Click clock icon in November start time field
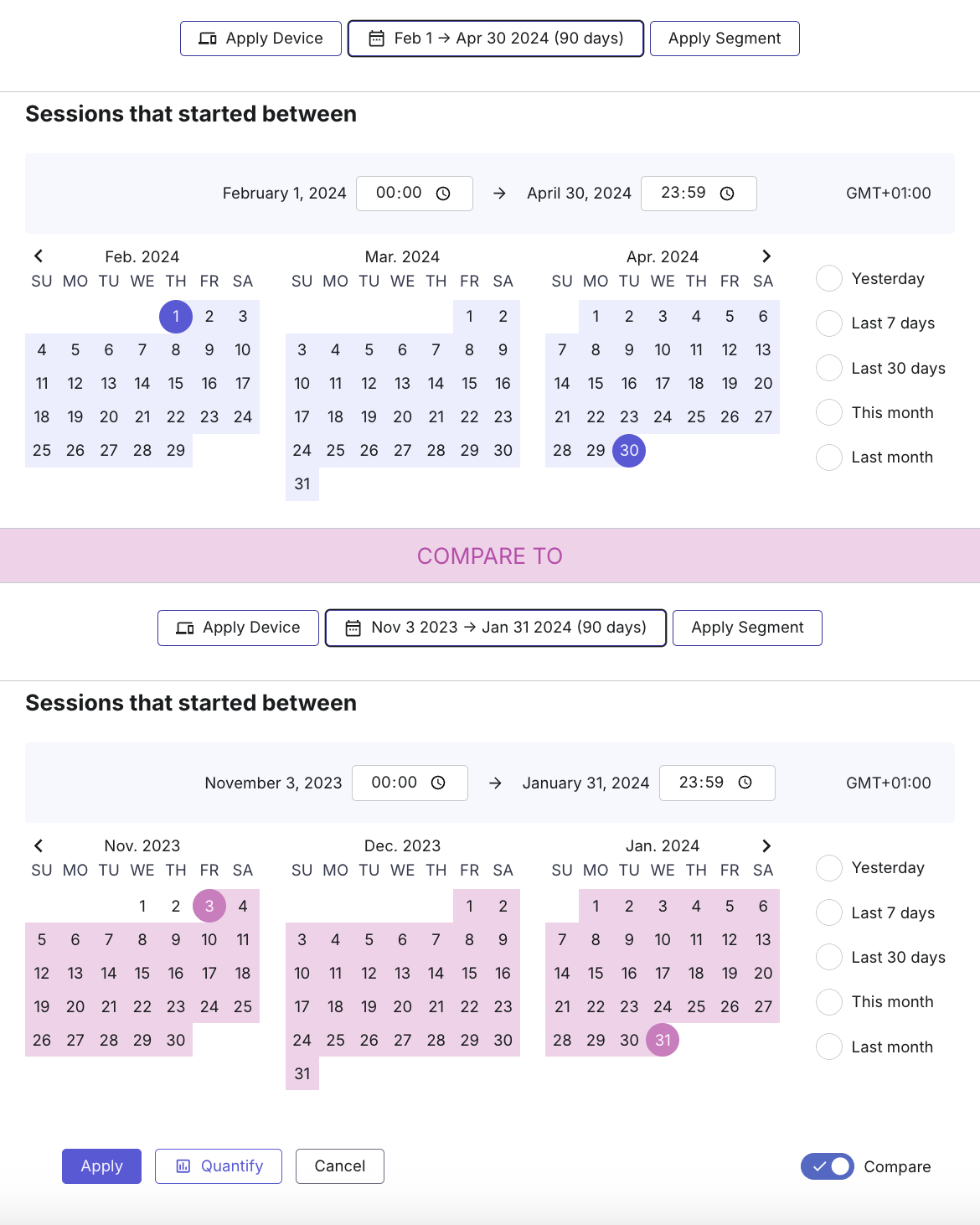The width and height of the screenshot is (980, 1225). (438, 783)
